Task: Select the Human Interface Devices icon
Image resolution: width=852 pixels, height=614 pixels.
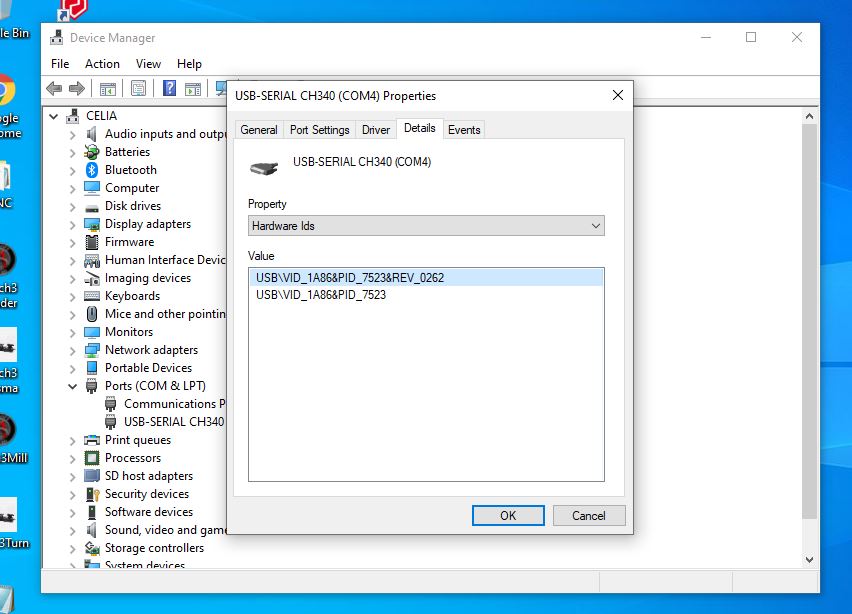Action: 92,260
